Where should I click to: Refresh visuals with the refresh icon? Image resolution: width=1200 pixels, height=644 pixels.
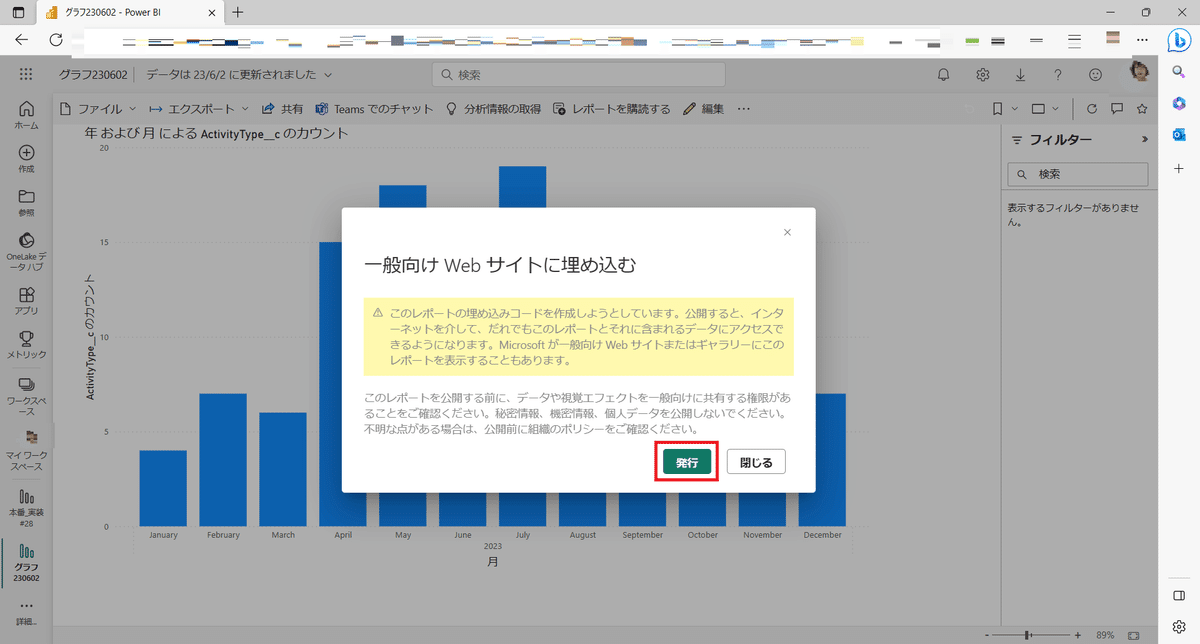pyautogui.click(x=1092, y=109)
